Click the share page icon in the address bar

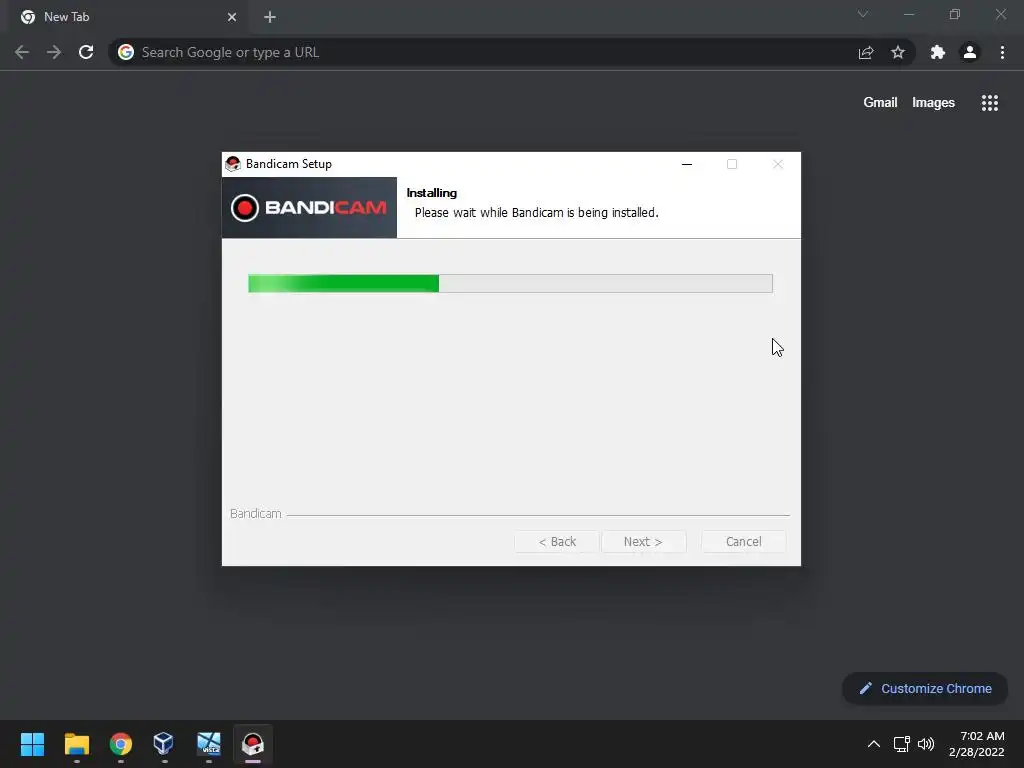click(866, 52)
